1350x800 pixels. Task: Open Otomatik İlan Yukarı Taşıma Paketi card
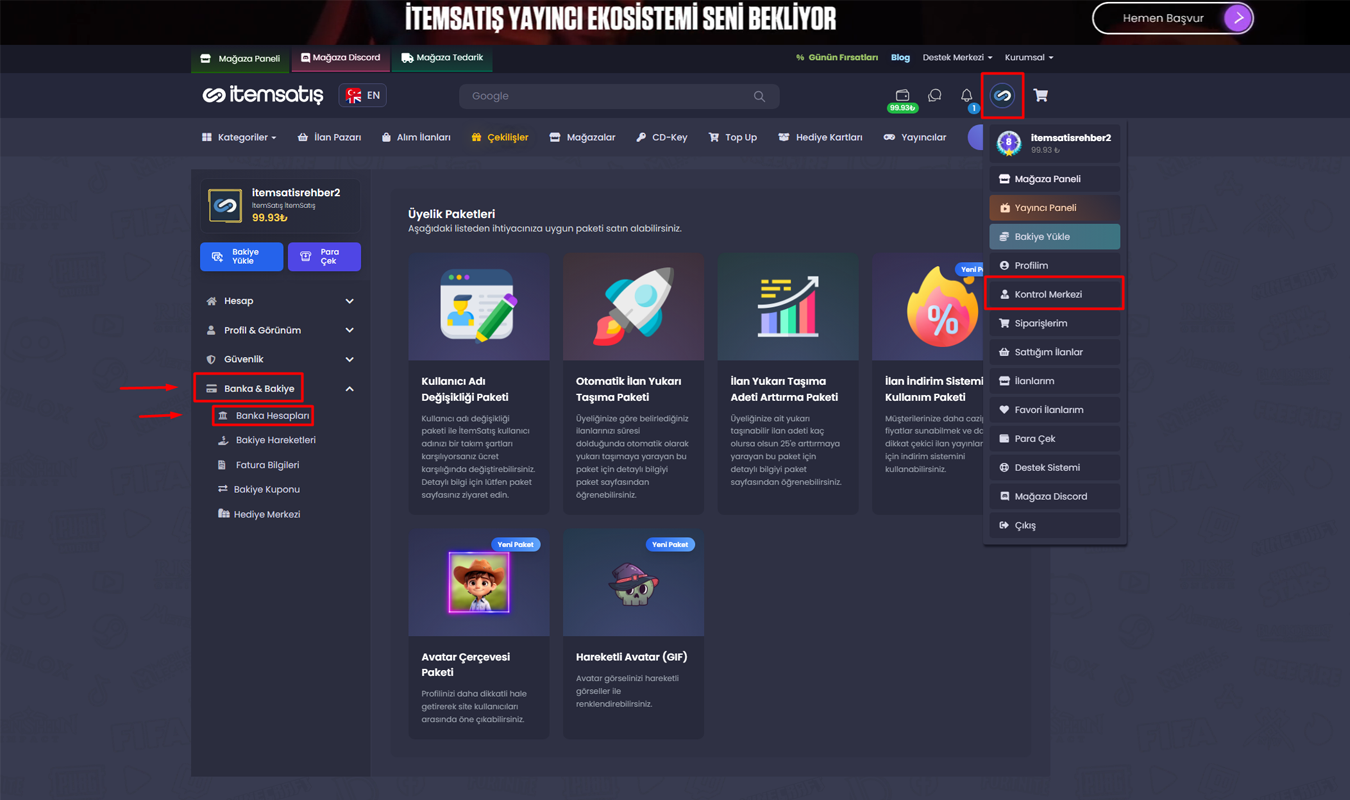[x=633, y=384]
